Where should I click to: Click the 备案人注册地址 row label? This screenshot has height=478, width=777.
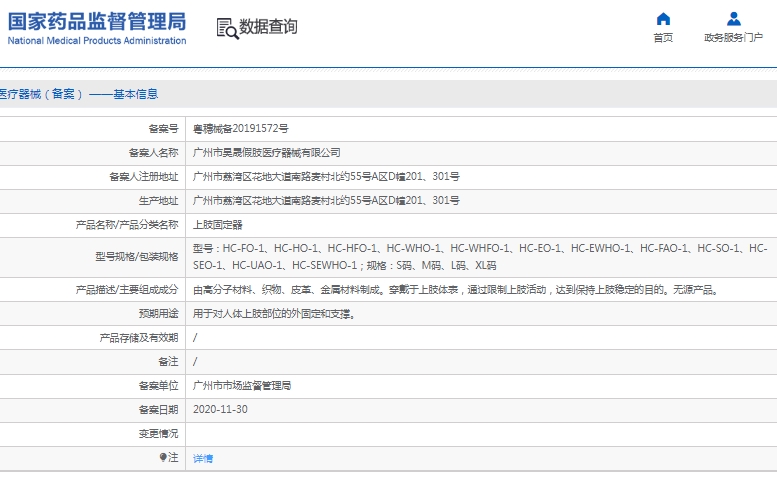pos(144,177)
